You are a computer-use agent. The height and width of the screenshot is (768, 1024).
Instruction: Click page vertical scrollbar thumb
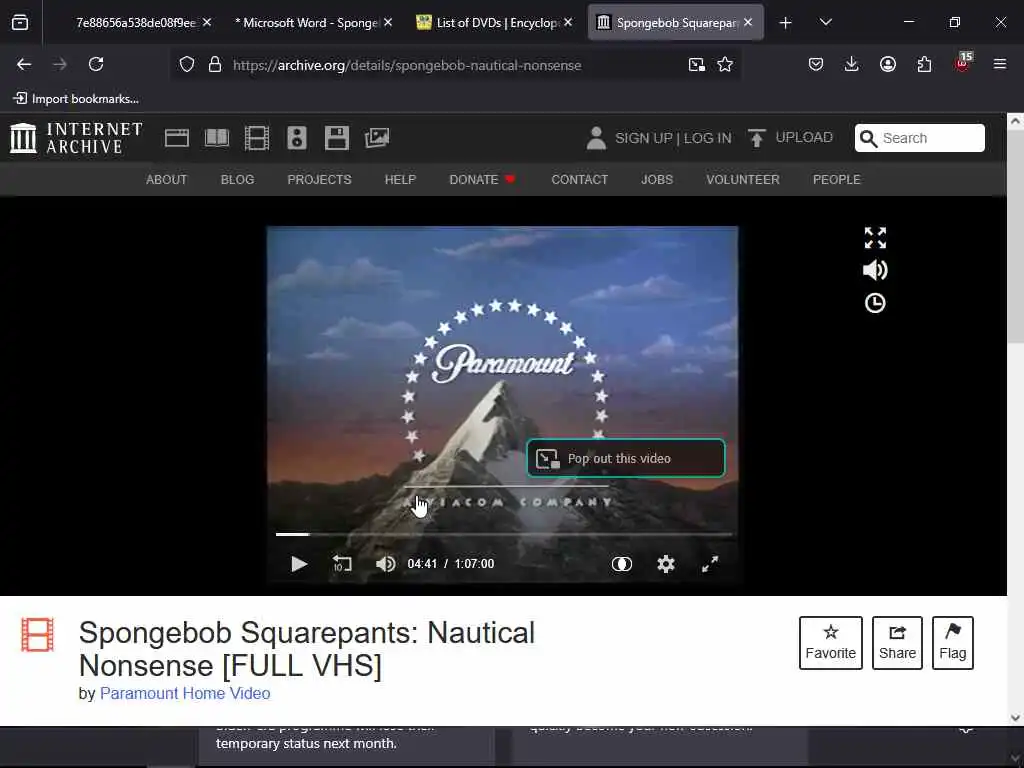click(1015, 235)
